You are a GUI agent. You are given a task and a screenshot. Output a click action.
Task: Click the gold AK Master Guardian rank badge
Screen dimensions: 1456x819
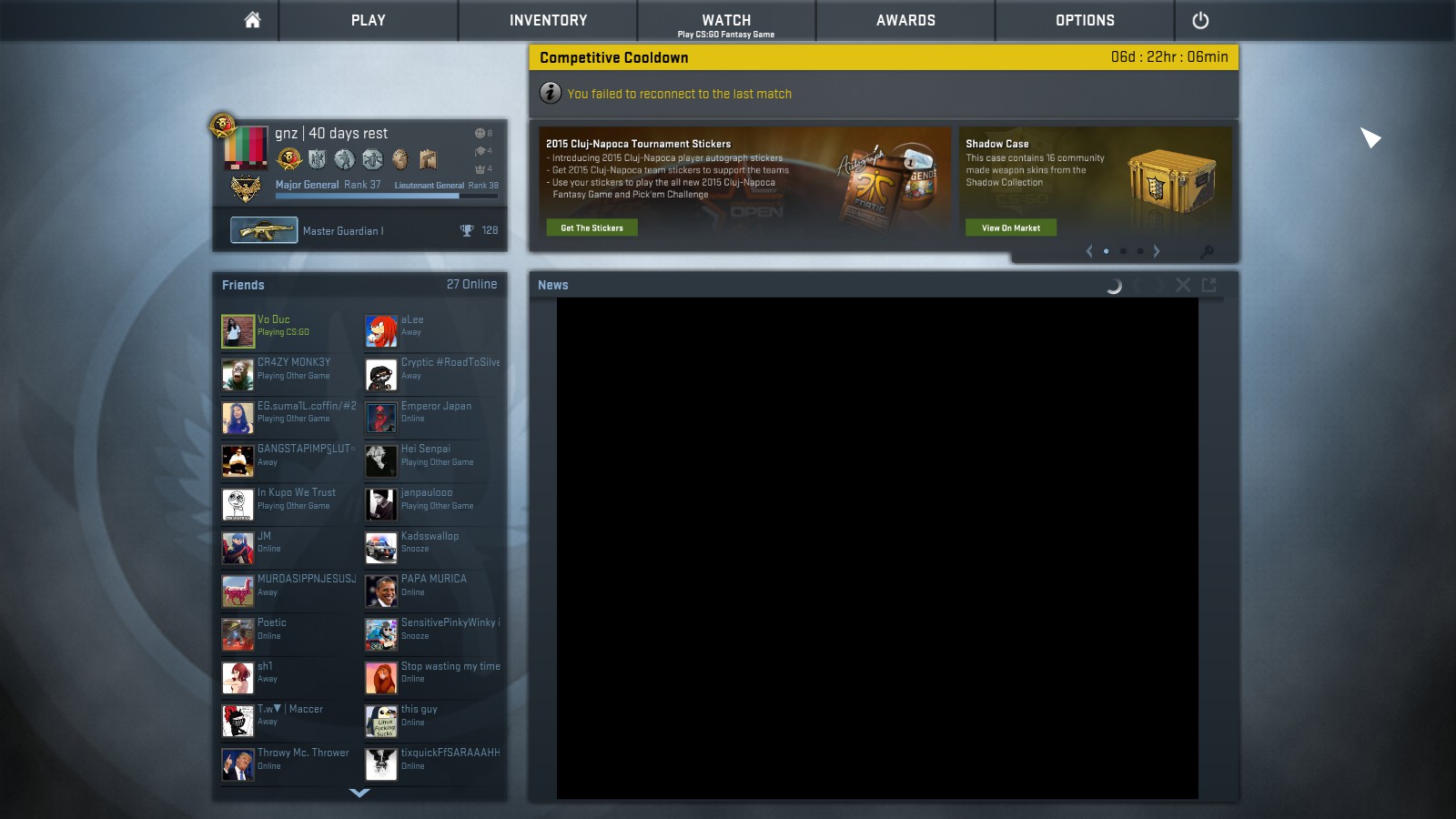tap(264, 230)
